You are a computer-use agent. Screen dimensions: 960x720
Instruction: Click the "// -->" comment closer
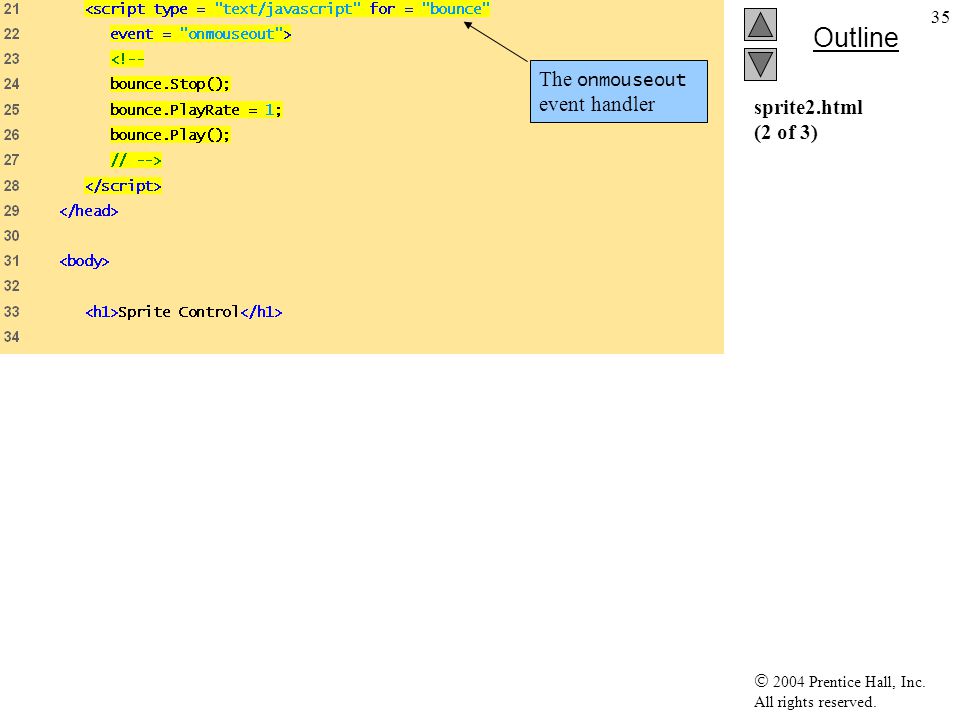[135, 160]
